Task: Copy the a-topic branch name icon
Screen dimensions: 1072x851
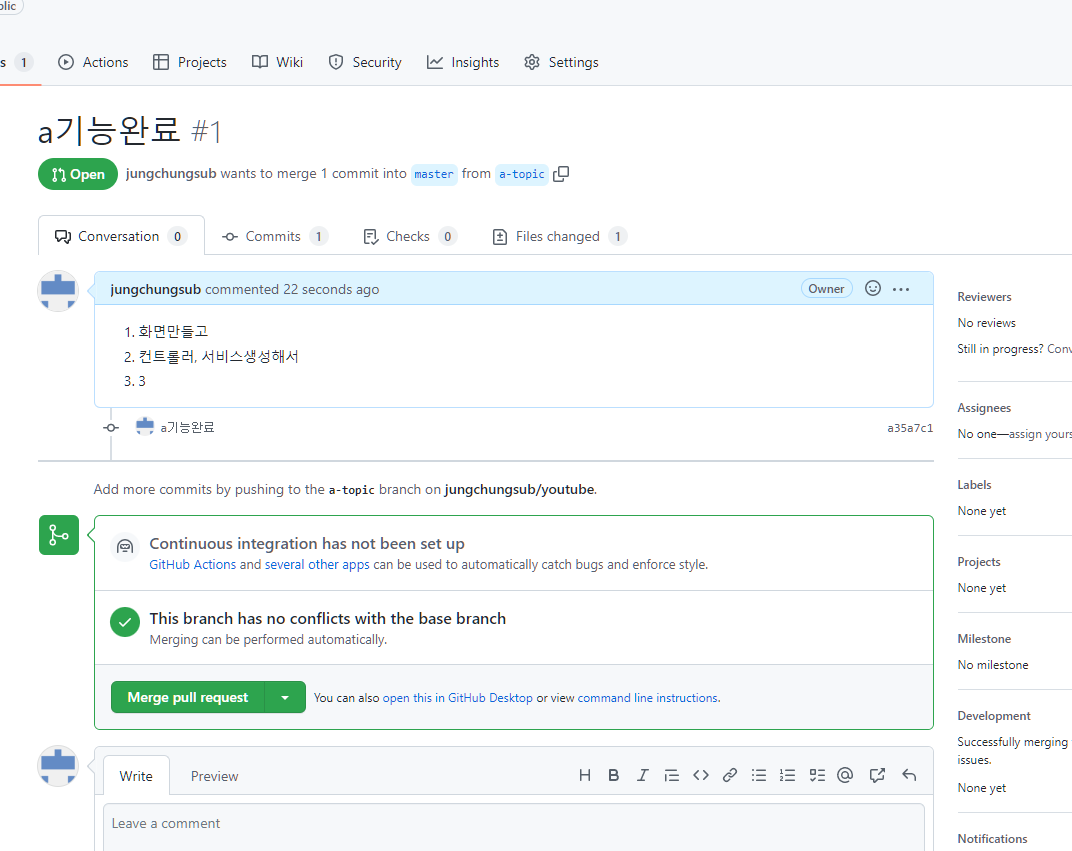Action: (561, 174)
